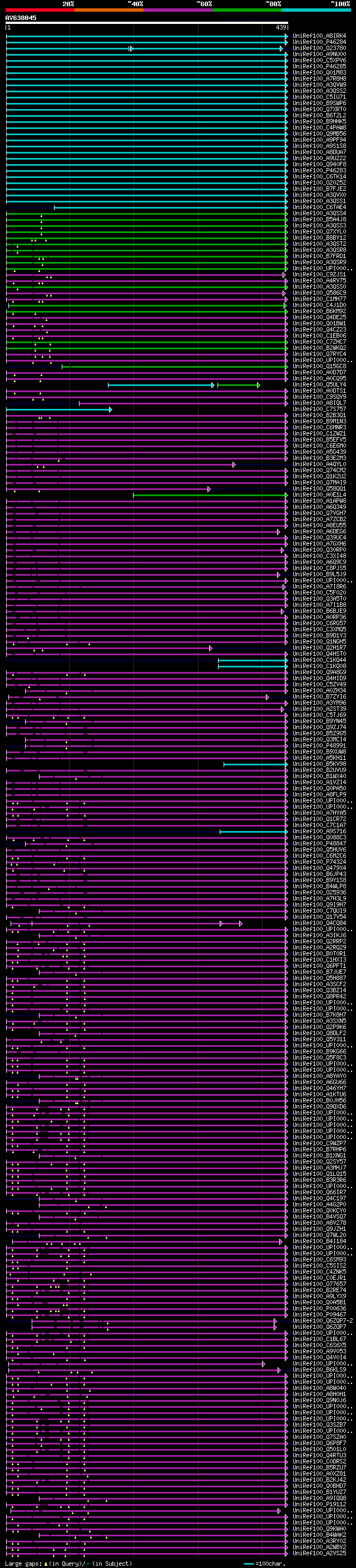Select hit label UniRef100_C4PAW8
The image size is (356, 1568).
pos(319,127)
